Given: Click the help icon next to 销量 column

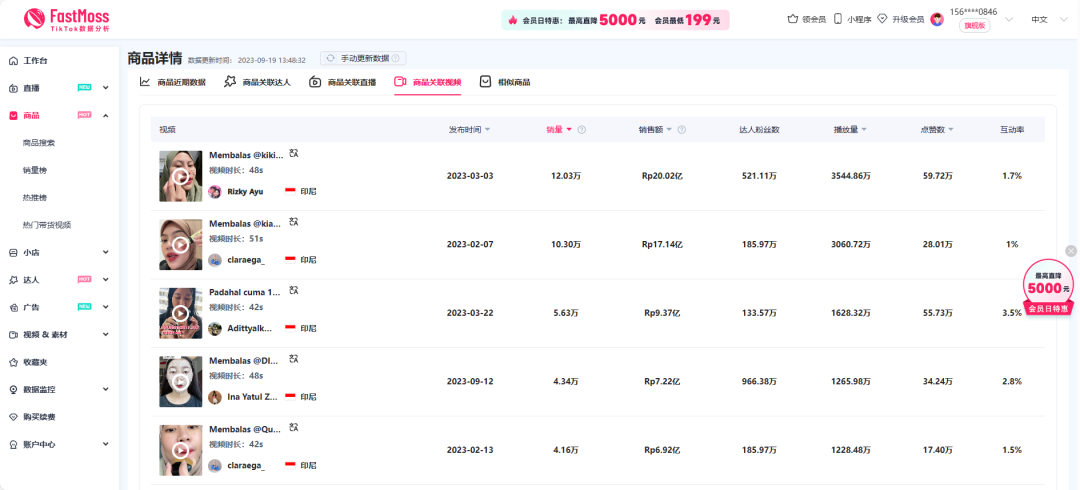Looking at the screenshot, I should click(x=582, y=130).
